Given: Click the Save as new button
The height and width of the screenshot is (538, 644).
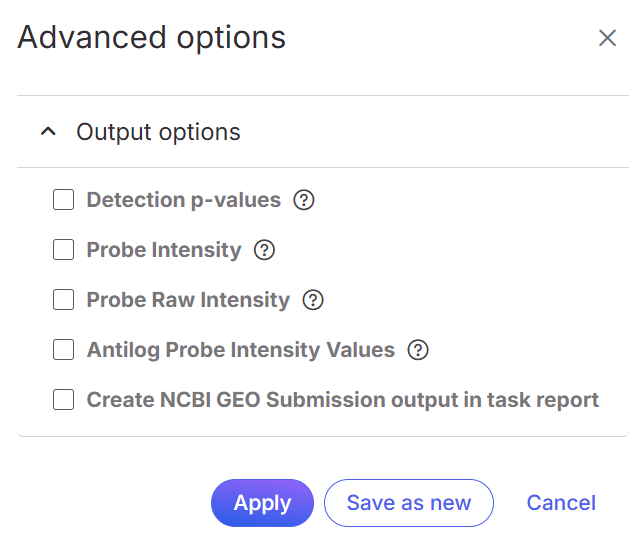Looking at the screenshot, I should click(408, 503).
